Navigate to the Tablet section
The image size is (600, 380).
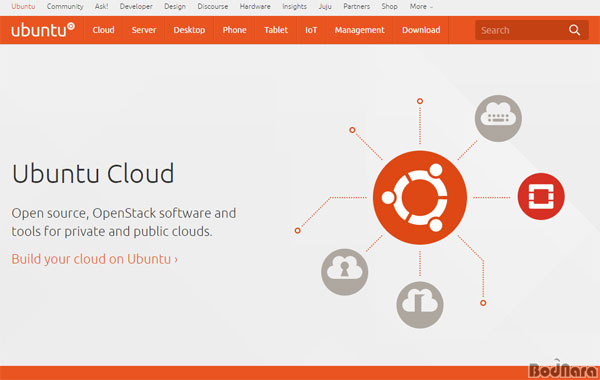point(276,30)
